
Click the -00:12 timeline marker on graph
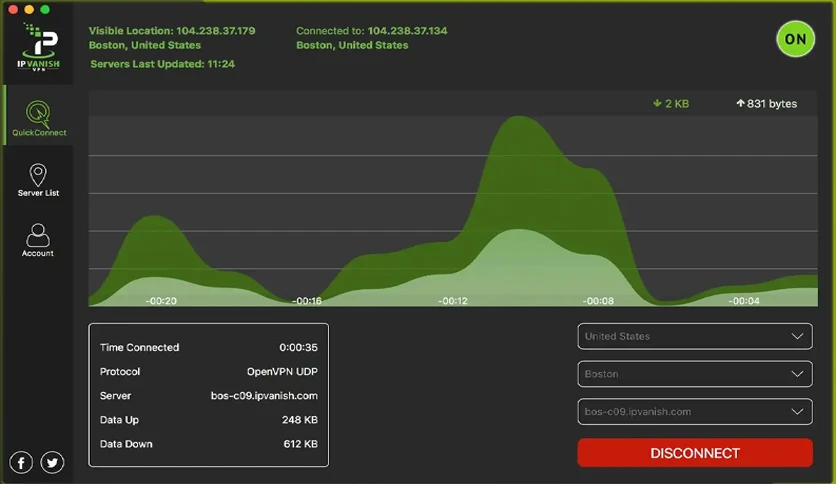click(x=453, y=301)
